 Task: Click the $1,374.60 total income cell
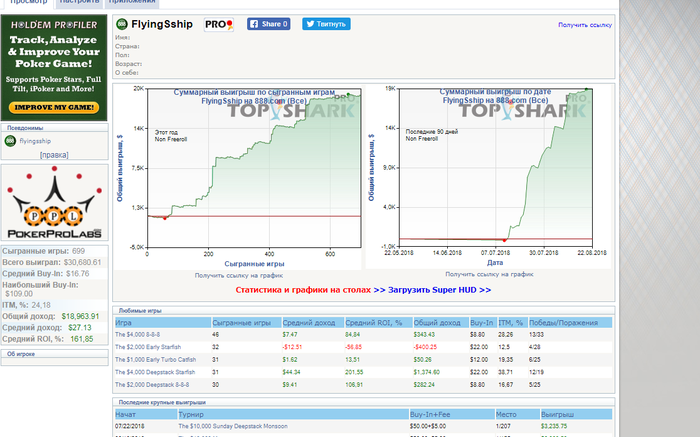click(427, 372)
